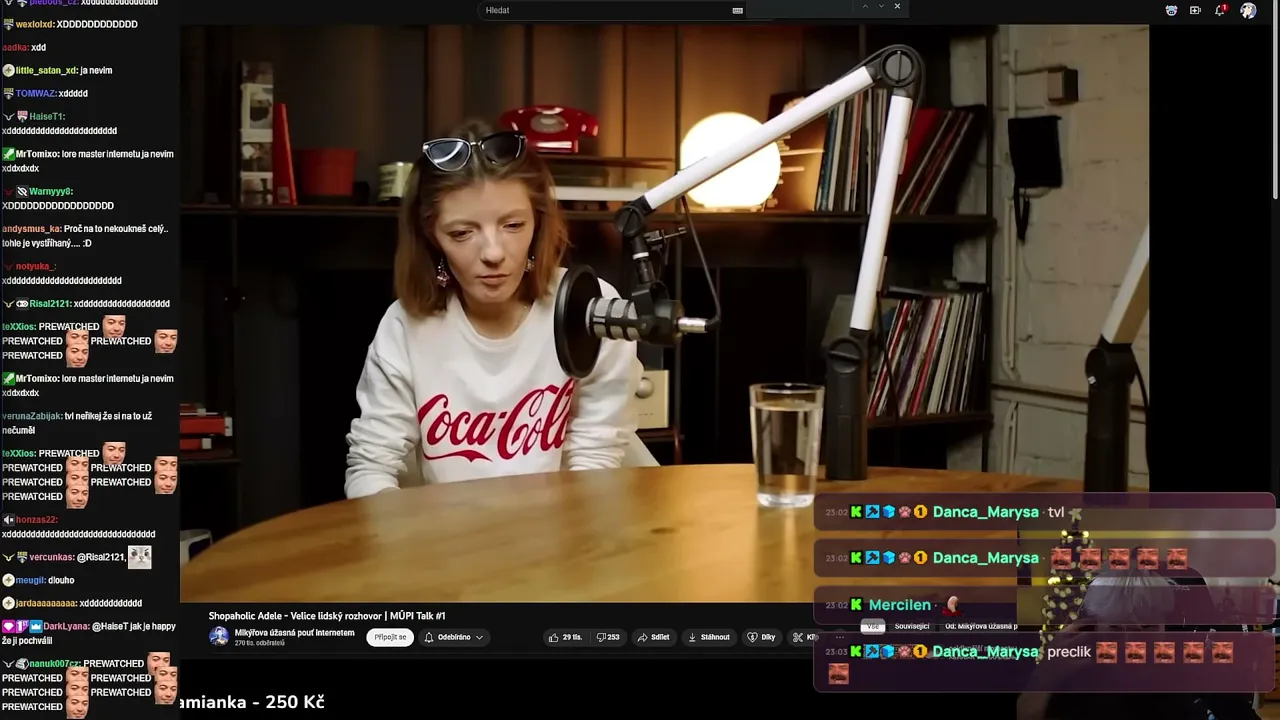Click the Připojit se join button
The height and width of the screenshot is (720, 1280).
tap(390, 637)
